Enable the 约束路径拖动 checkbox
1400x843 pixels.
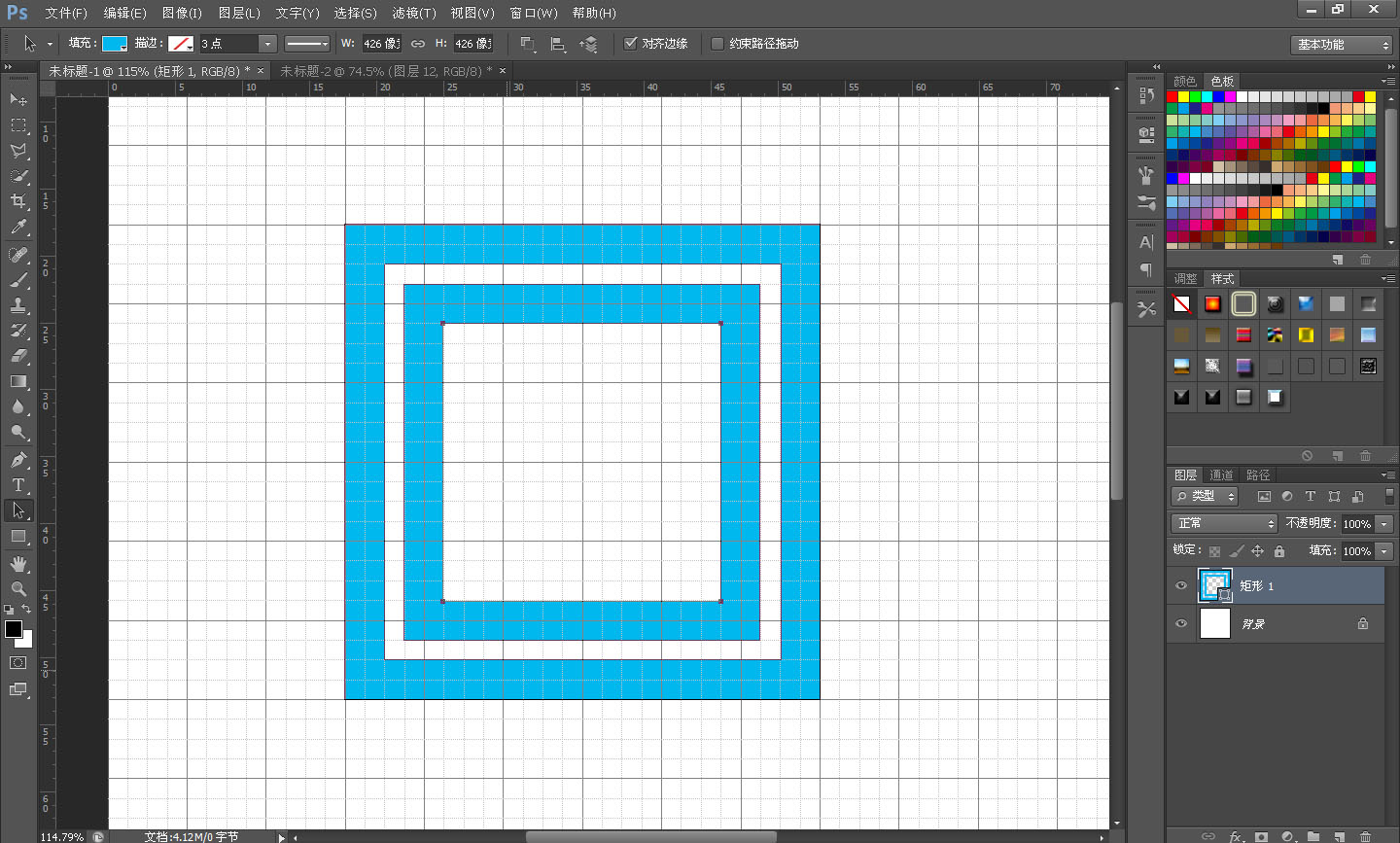click(x=717, y=44)
